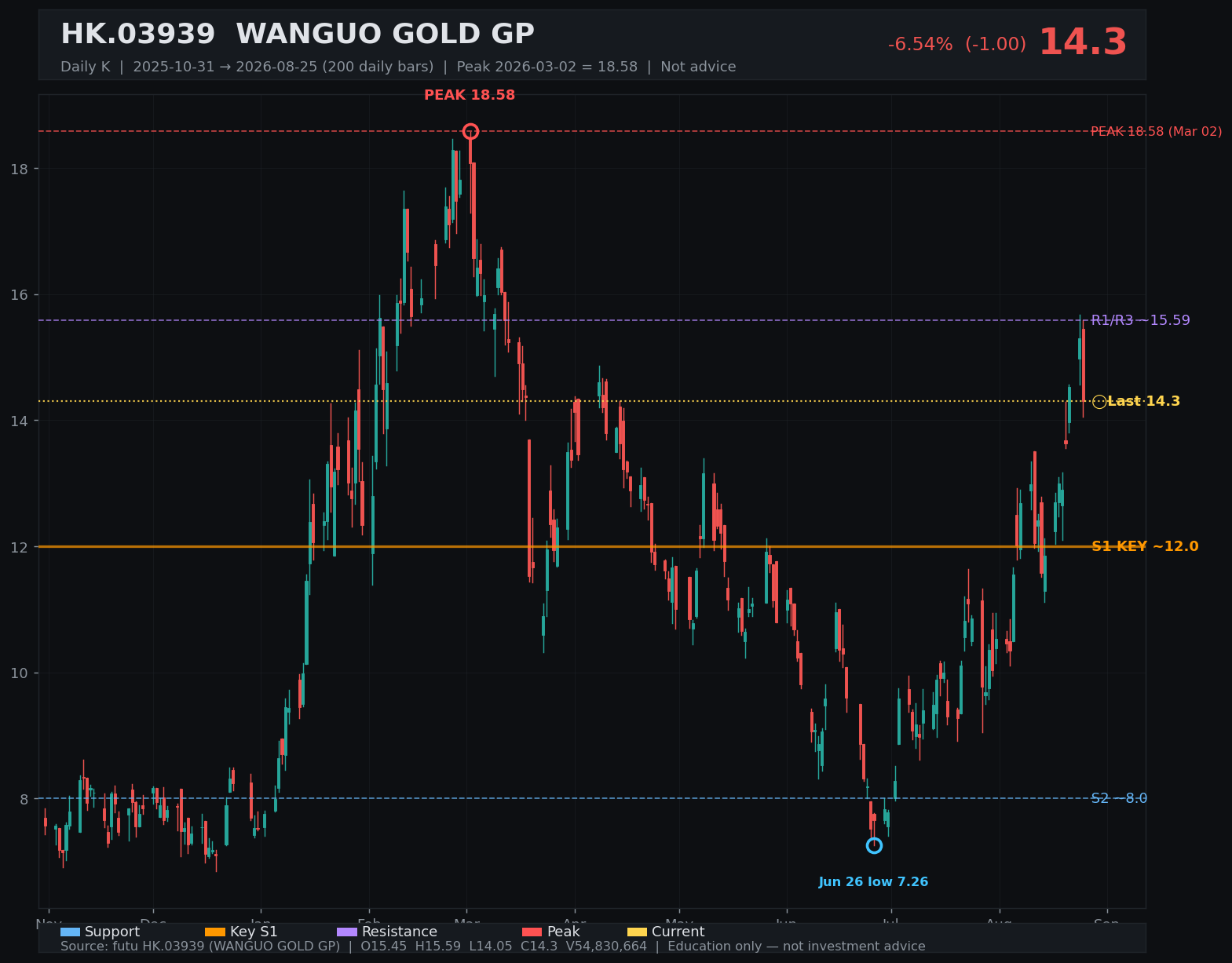
Task: Click the y-axis label 14
Action: tap(20, 421)
